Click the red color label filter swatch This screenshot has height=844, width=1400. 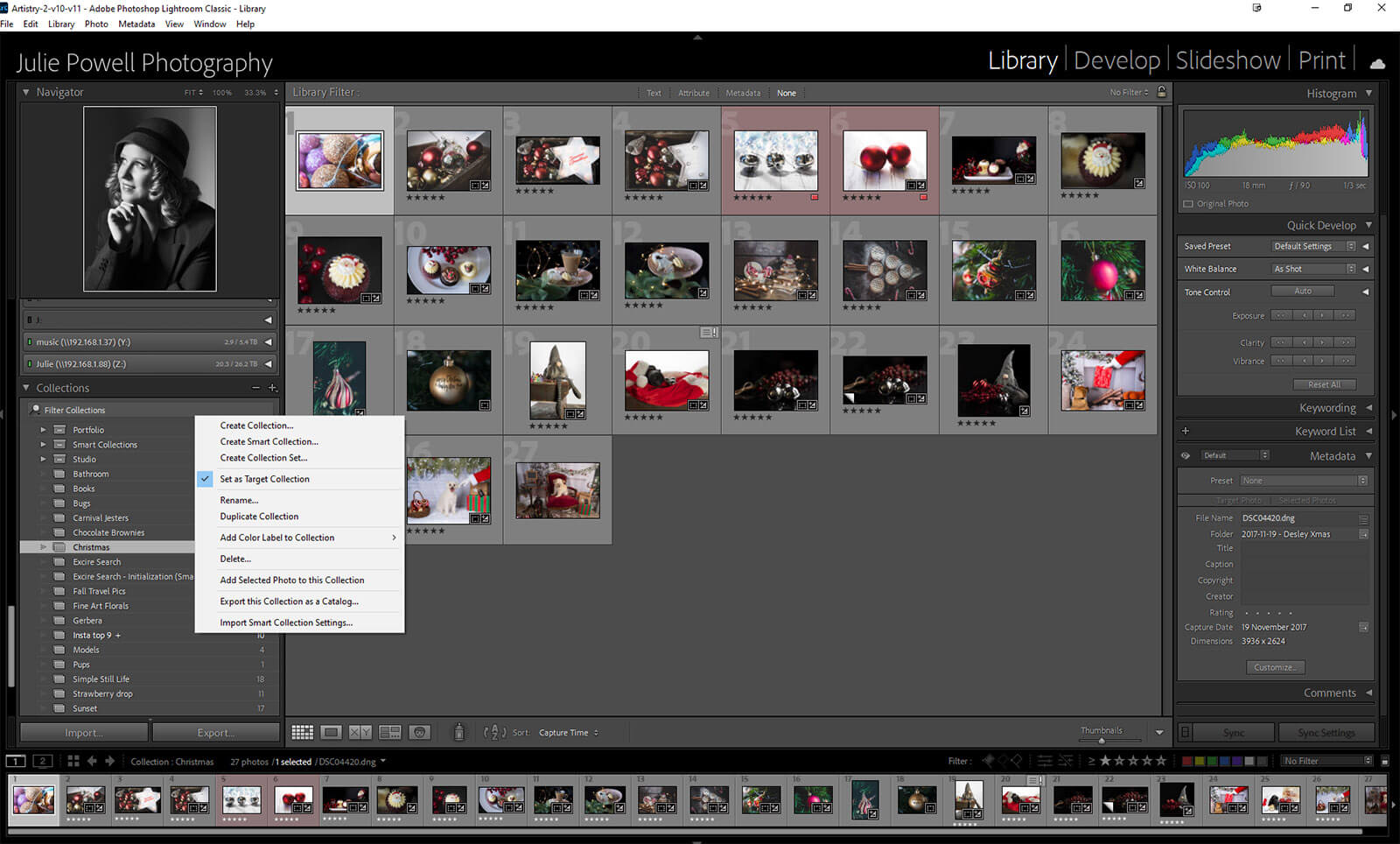(1187, 761)
